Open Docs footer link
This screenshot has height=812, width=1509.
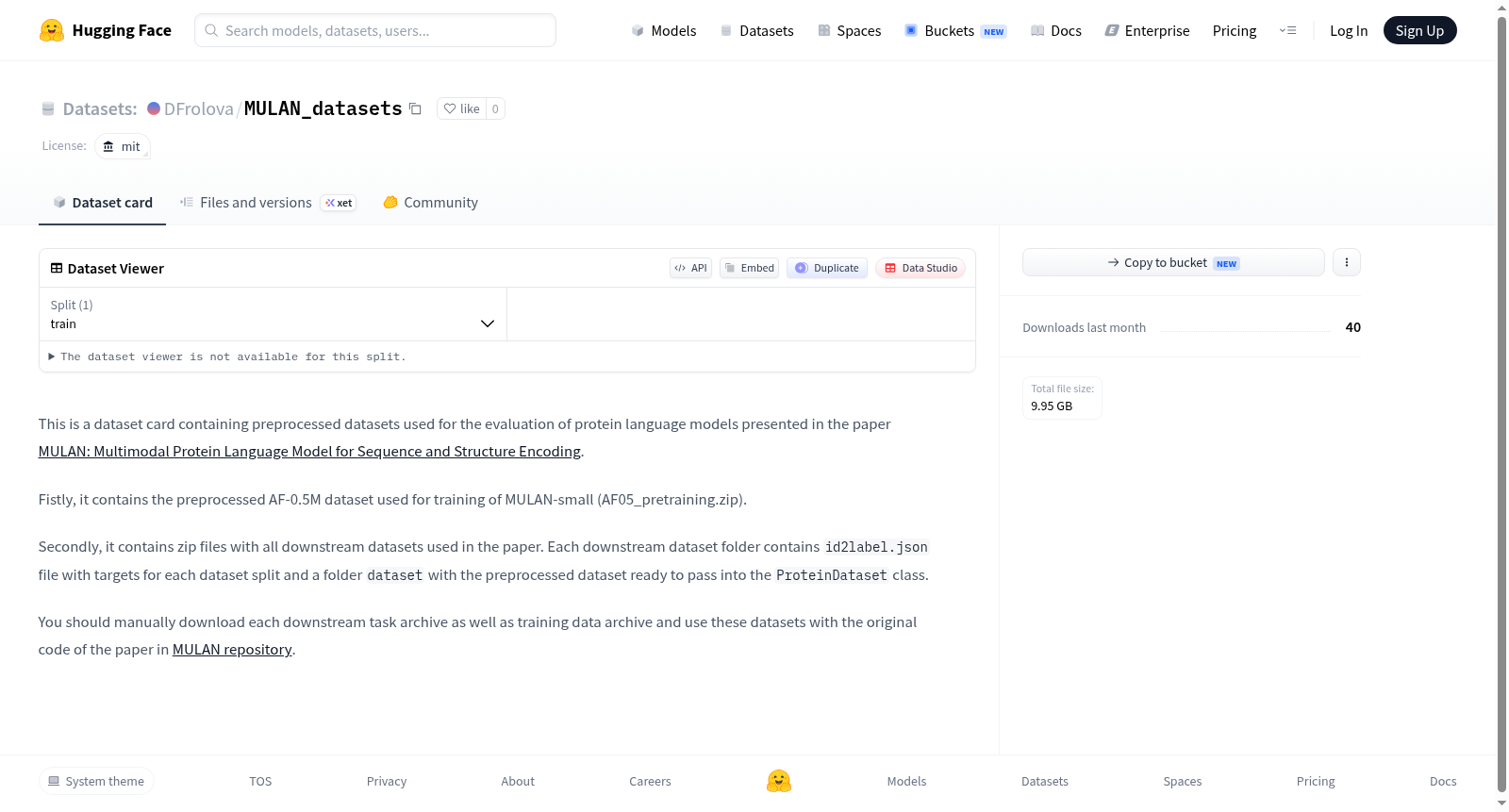1443,781
